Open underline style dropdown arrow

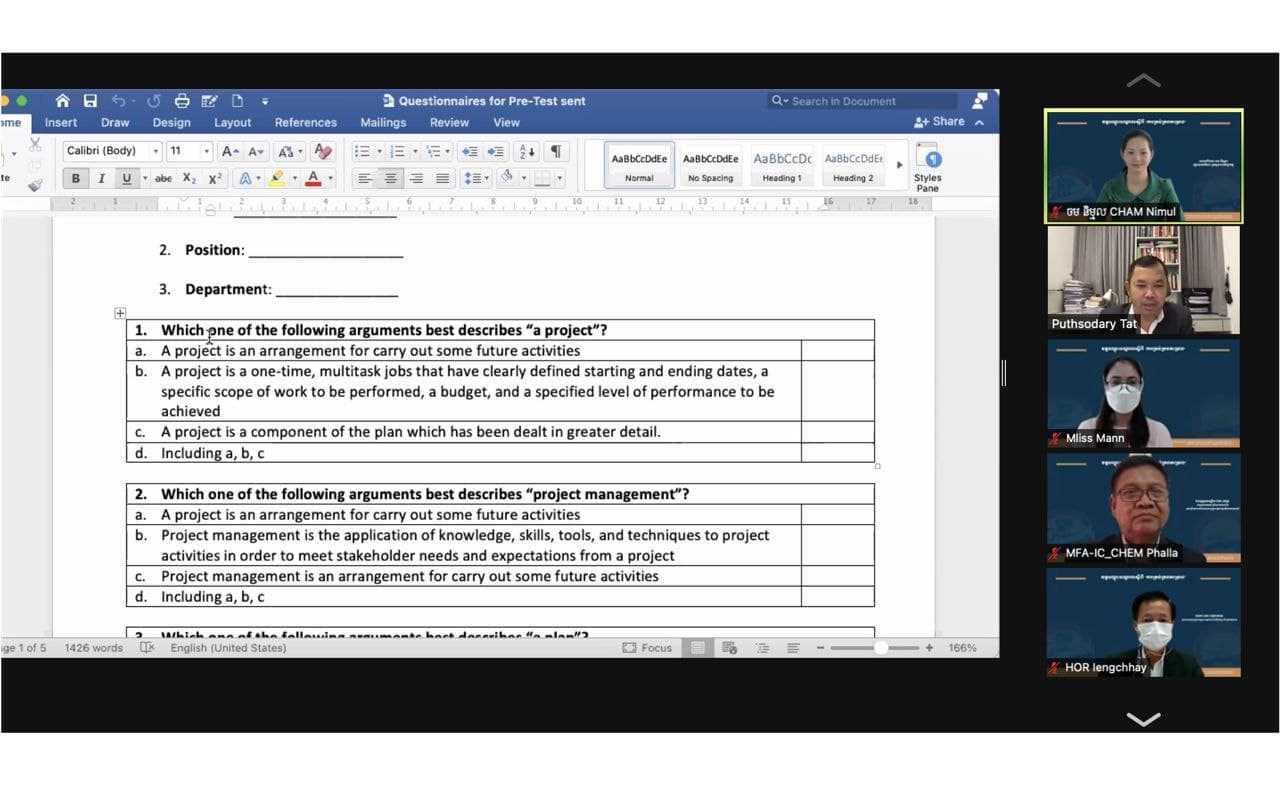(145, 179)
